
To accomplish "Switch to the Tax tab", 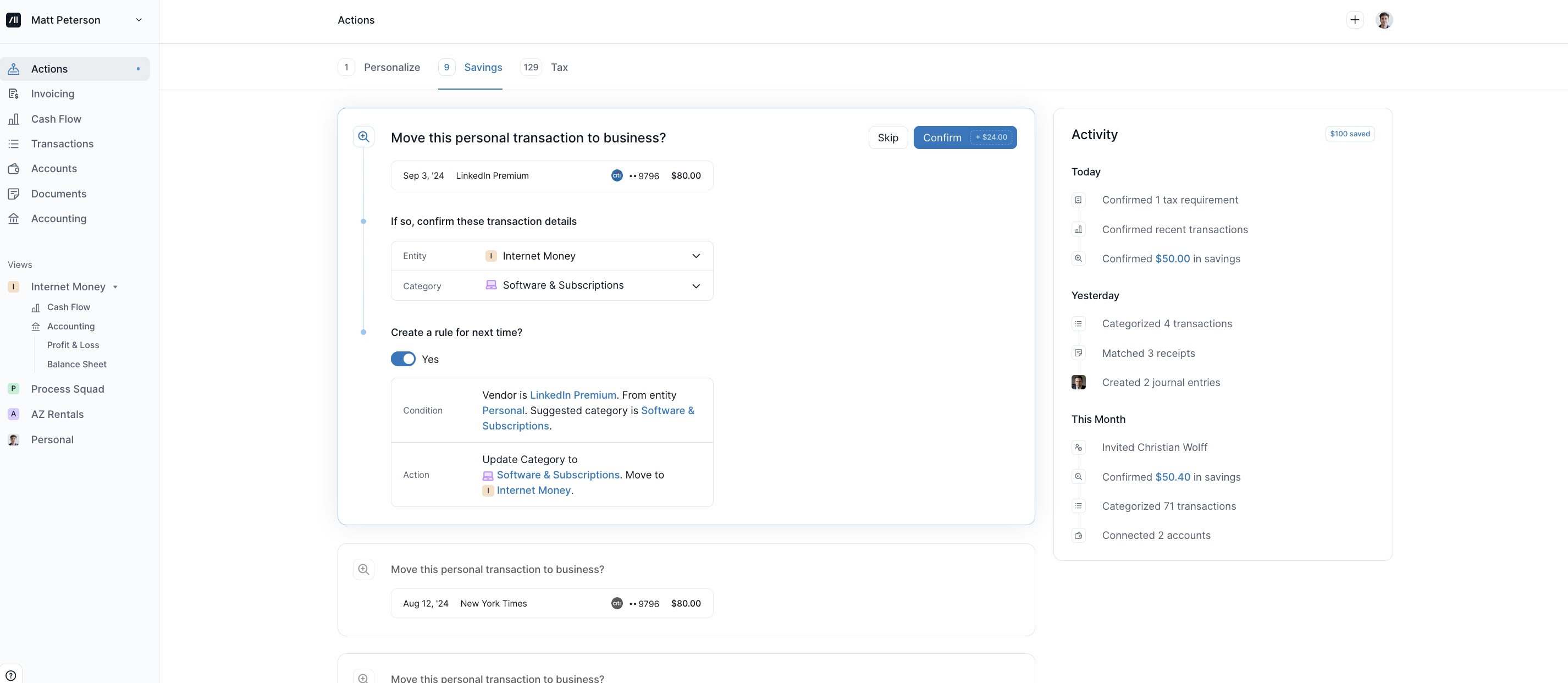I will [558, 68].
